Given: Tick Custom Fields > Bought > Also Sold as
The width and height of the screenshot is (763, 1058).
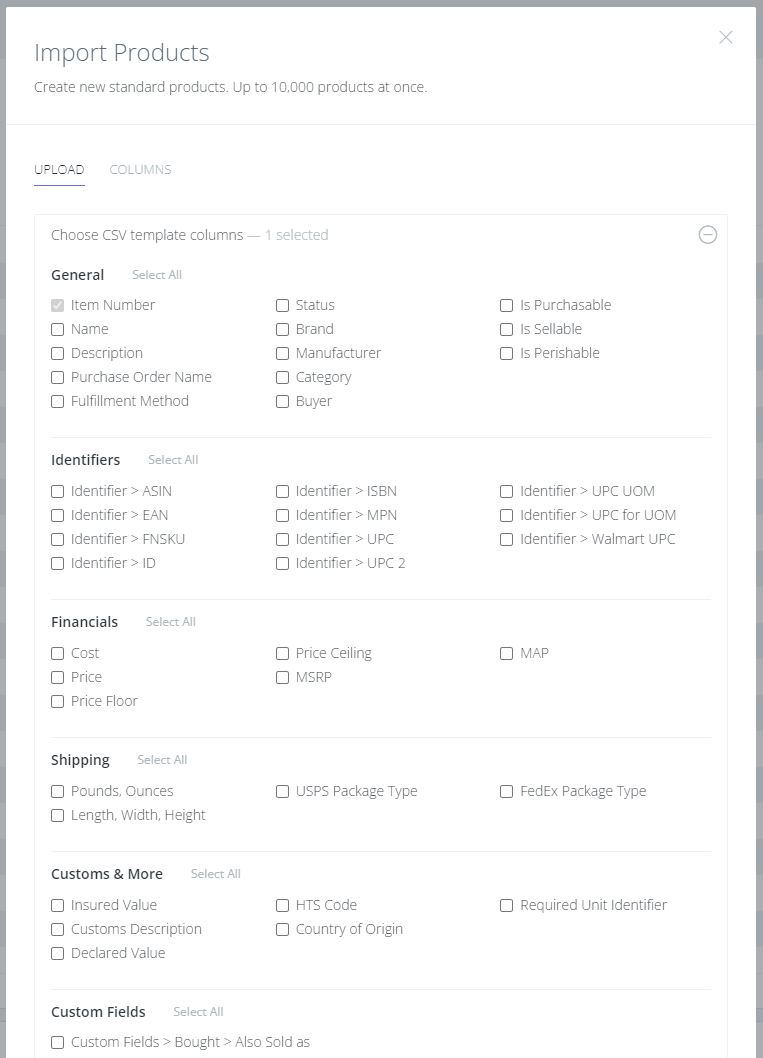Looking at the screenshot, I should (x=58, y=1042).
